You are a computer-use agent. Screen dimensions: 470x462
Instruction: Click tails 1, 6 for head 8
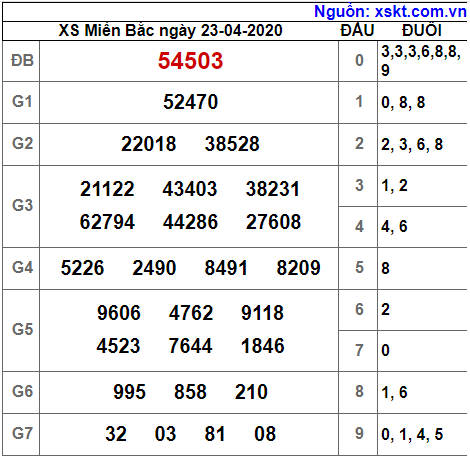394,392
